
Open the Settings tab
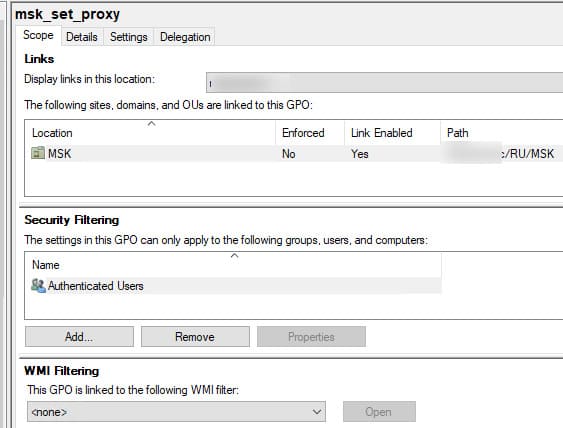(x=129, y=37)
